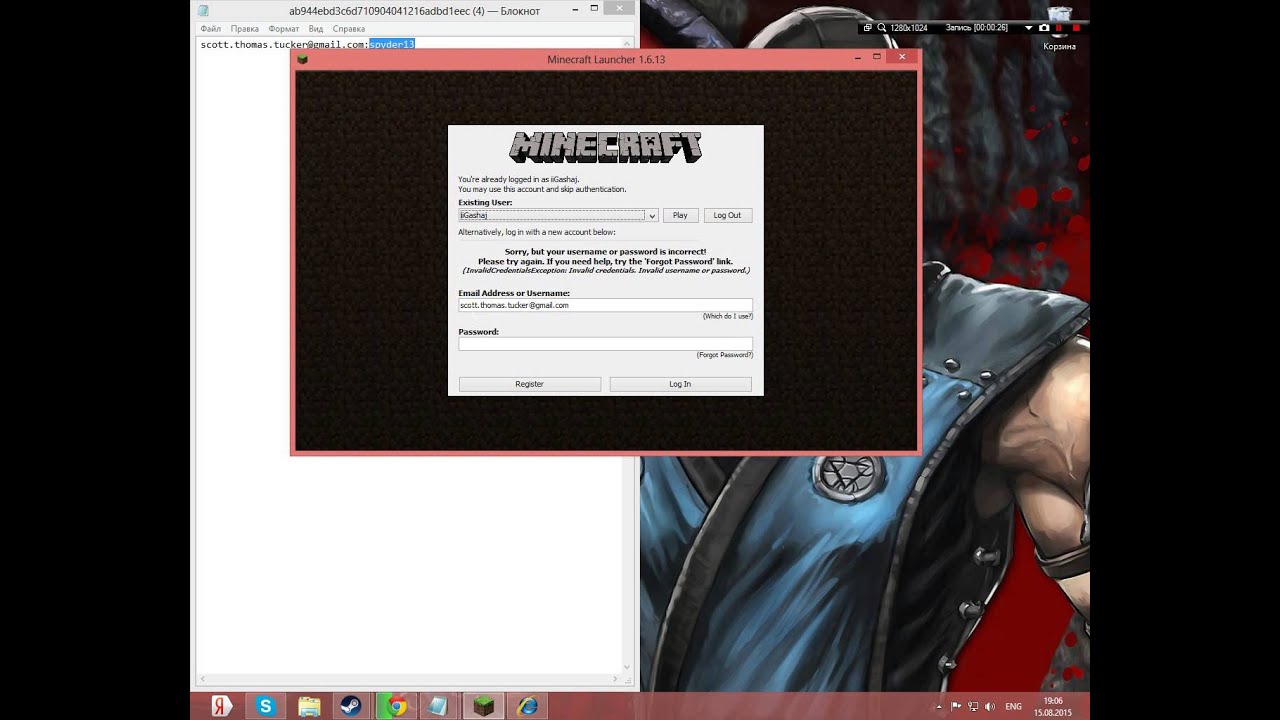Screen dimensions: 1280x720
Task: Open Skype from the taskbar
Action: (265, 706)
